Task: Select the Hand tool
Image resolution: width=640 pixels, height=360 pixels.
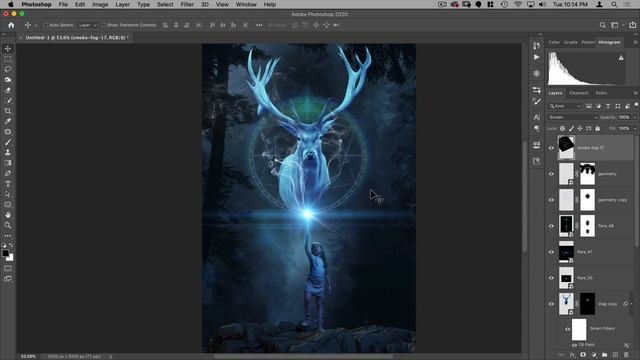Action: (x=8, y=215)
